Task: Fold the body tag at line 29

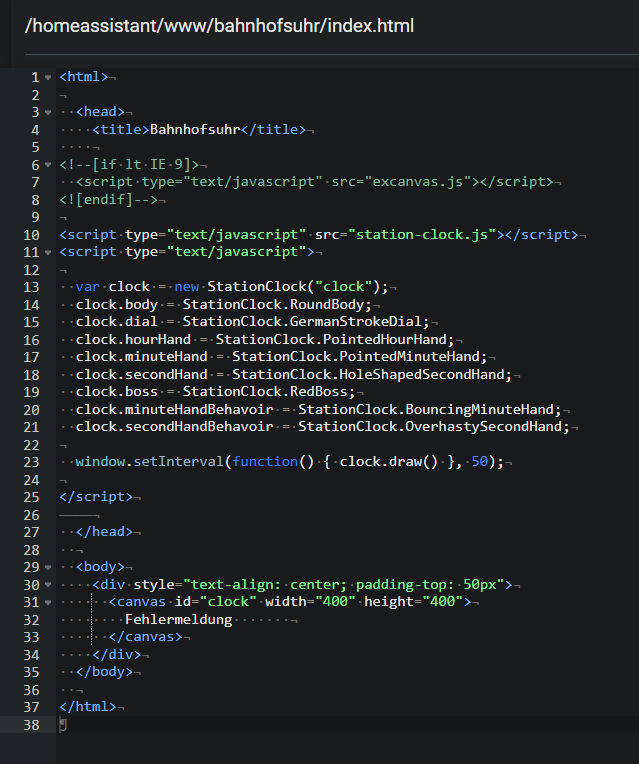Action: (48, 567)
